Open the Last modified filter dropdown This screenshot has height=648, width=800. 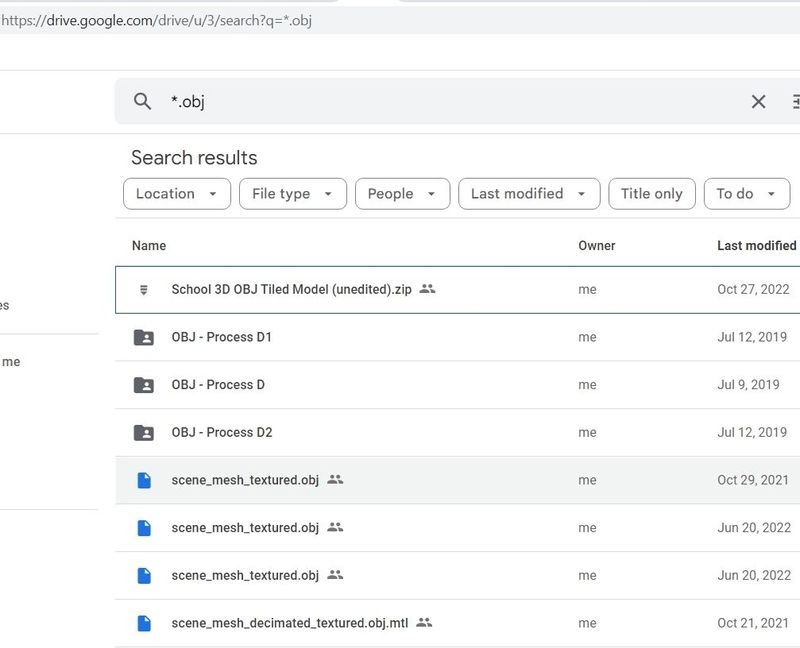tap(529, 194)
